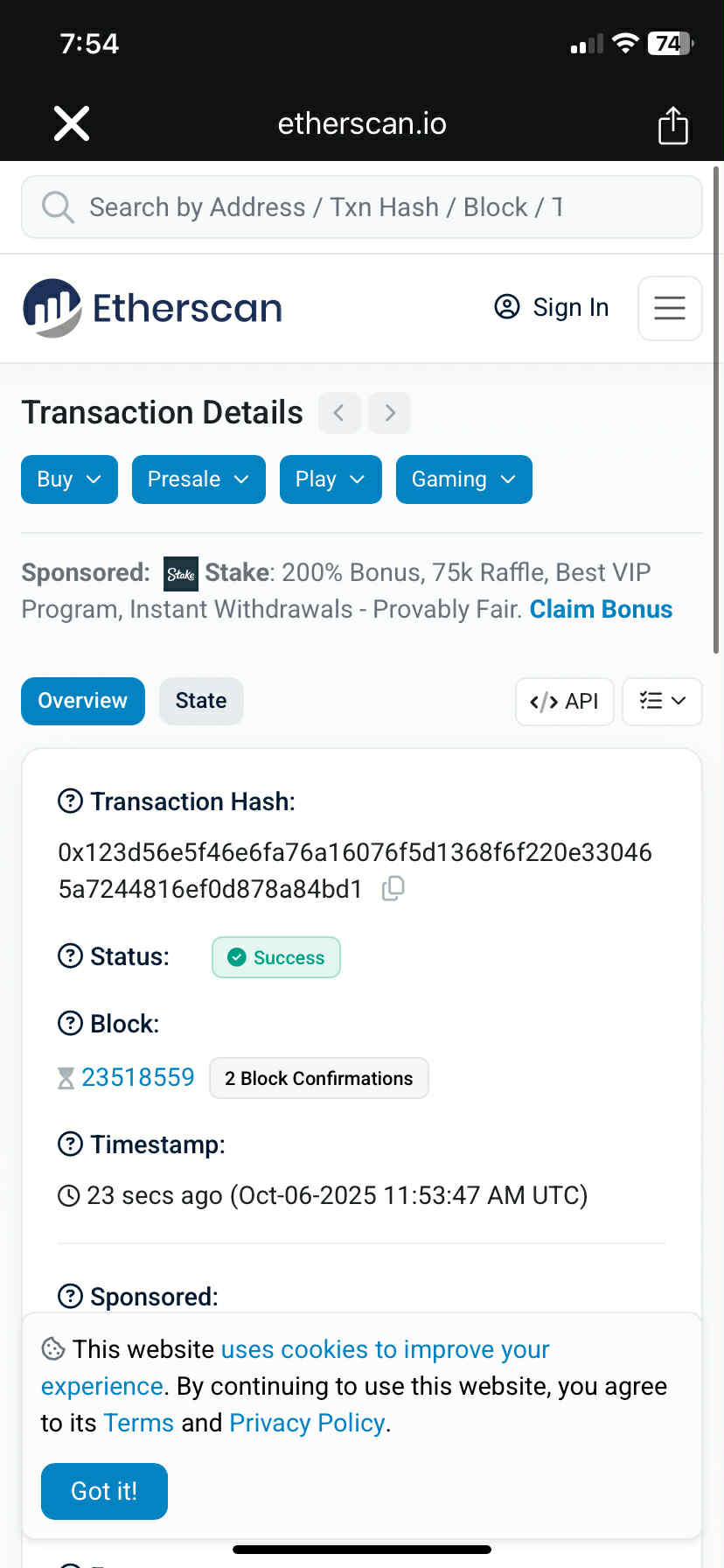Viewport: 724px width, 1568px height.
Task: Switch to the State tab
Action: click(x=201, y=701)
